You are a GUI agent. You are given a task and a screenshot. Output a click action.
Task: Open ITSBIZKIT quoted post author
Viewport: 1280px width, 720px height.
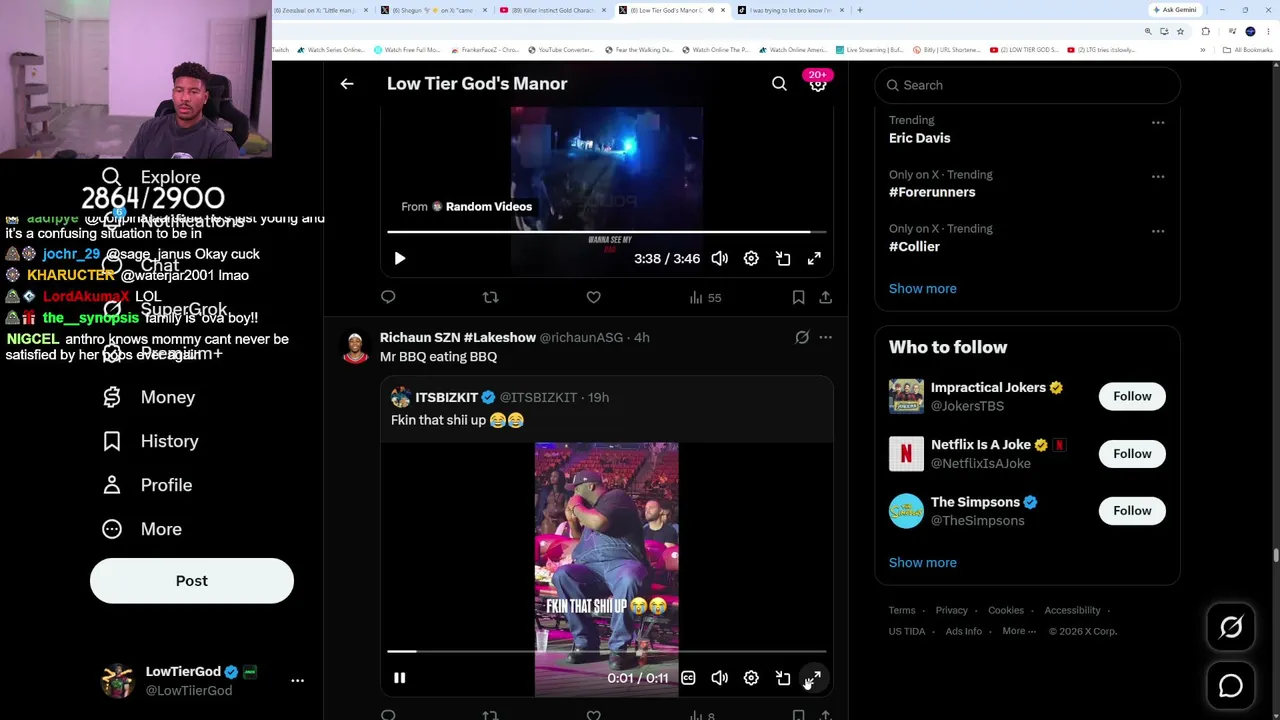[446, 397]
